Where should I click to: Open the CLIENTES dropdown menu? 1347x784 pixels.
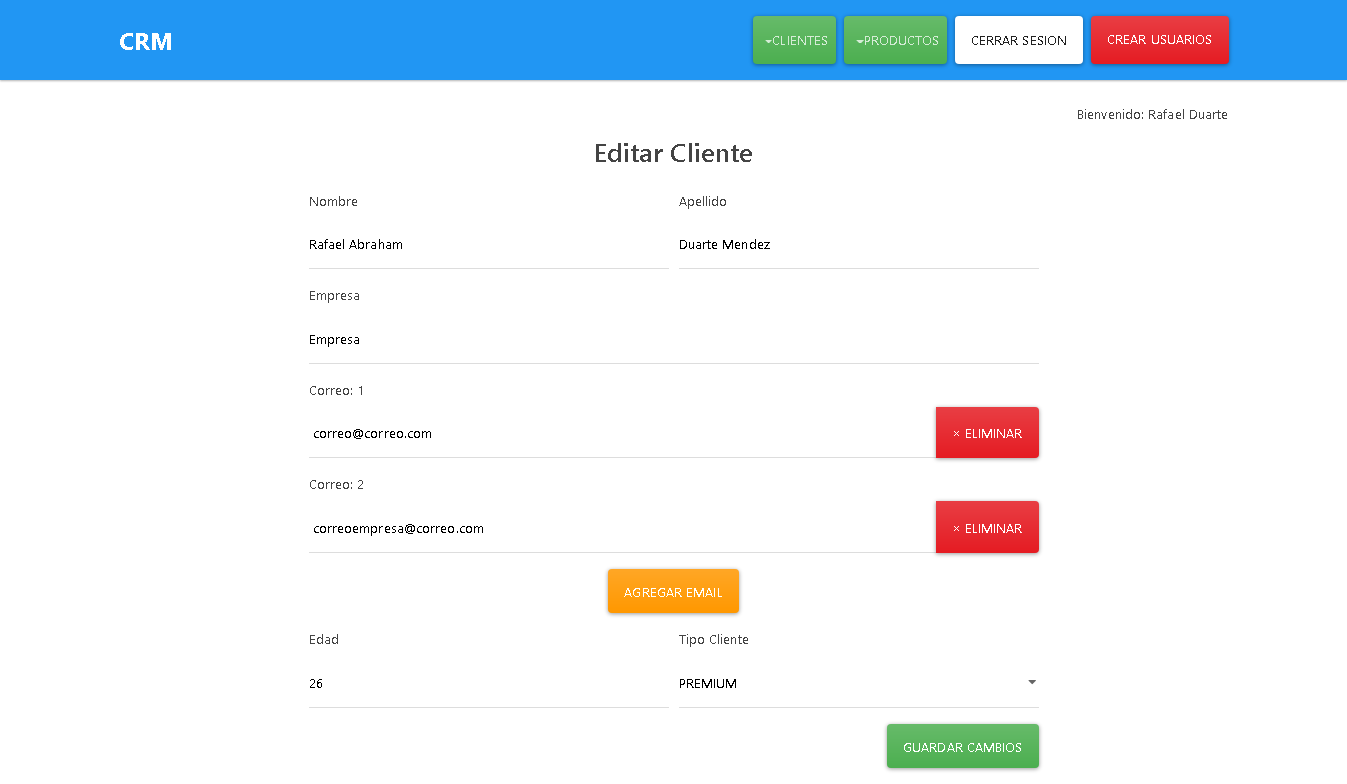[794, 40]
